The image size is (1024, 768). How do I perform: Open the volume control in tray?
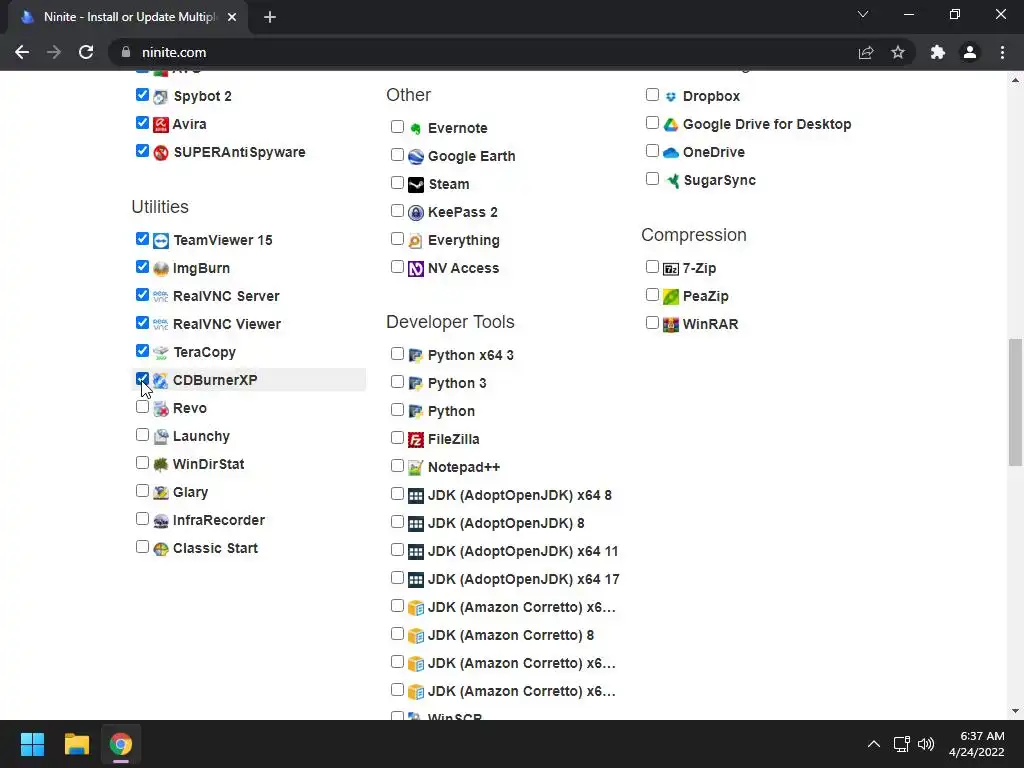click(926, 744)
